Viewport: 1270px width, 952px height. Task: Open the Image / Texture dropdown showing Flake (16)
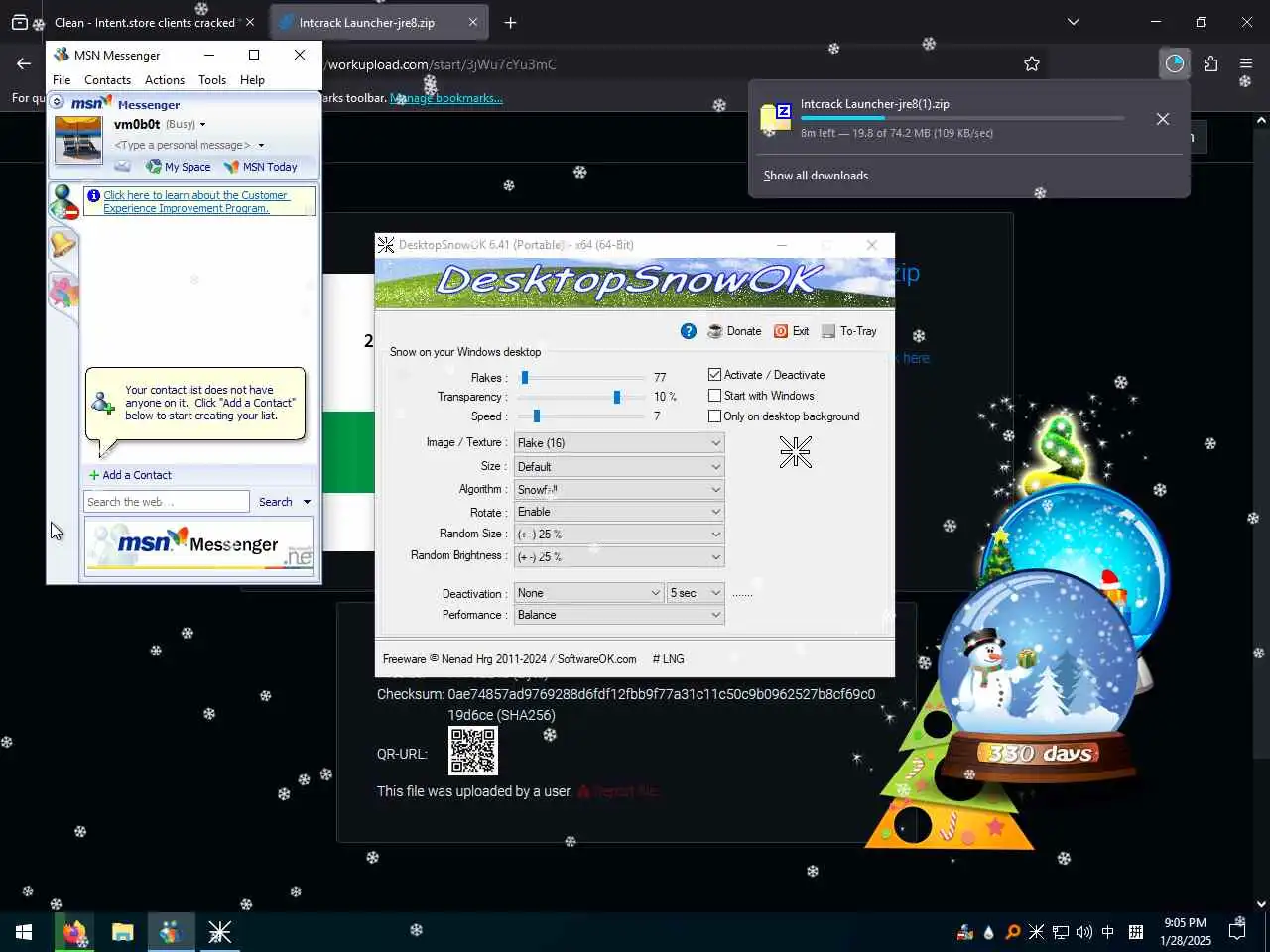click(619, 443)
